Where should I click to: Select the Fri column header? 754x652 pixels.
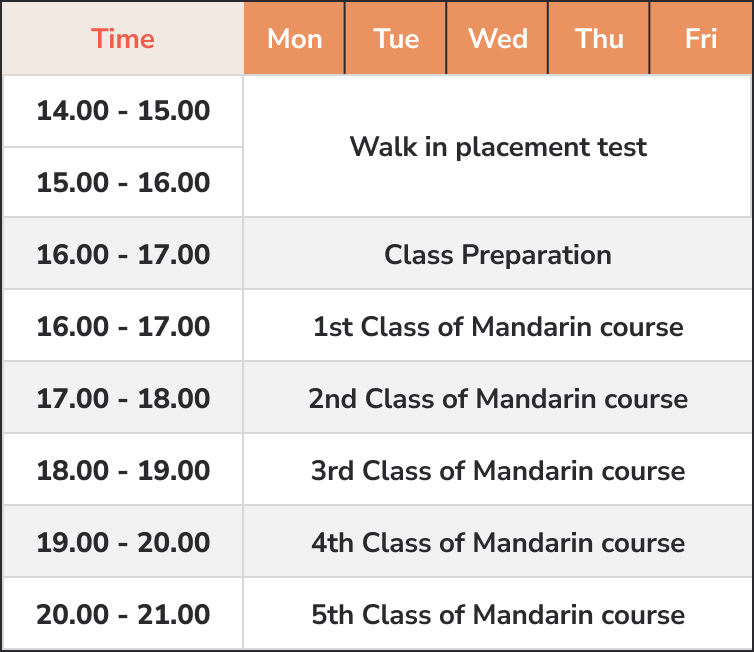[x=701, y=38]
